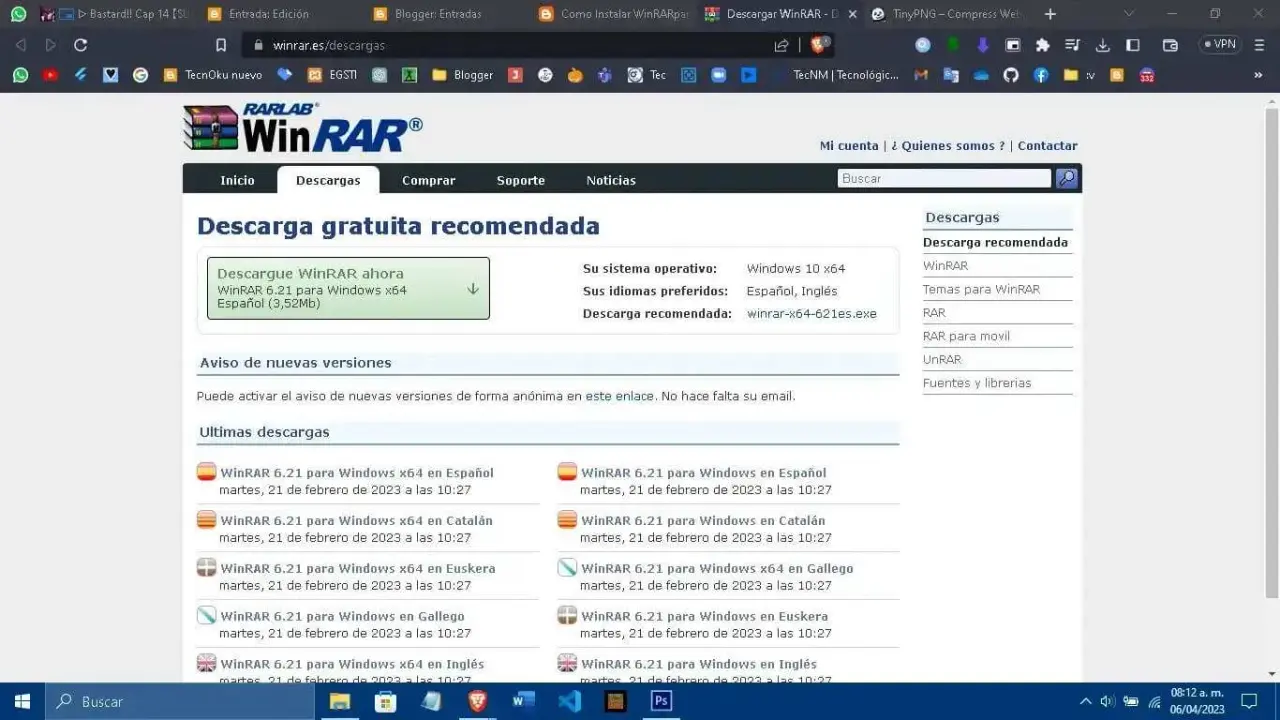
Task: Open the Mi cuenta link
Action: point(849,146)
